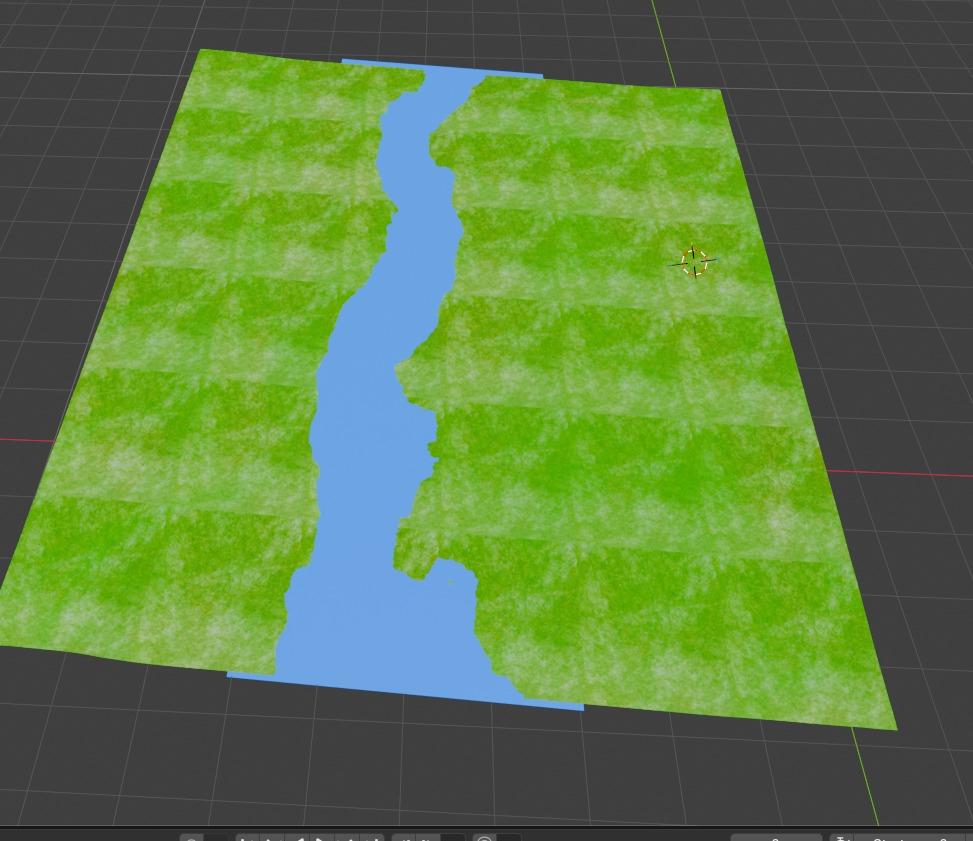Open the auto keyframing options dropdown
This screenshot has height=841, width=973.
pos(216,838)
